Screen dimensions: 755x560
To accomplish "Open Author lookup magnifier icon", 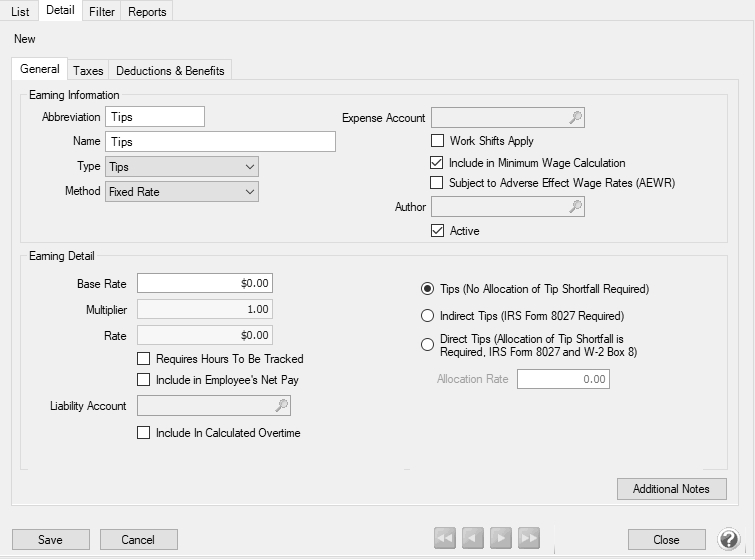I will coord(575,207).
